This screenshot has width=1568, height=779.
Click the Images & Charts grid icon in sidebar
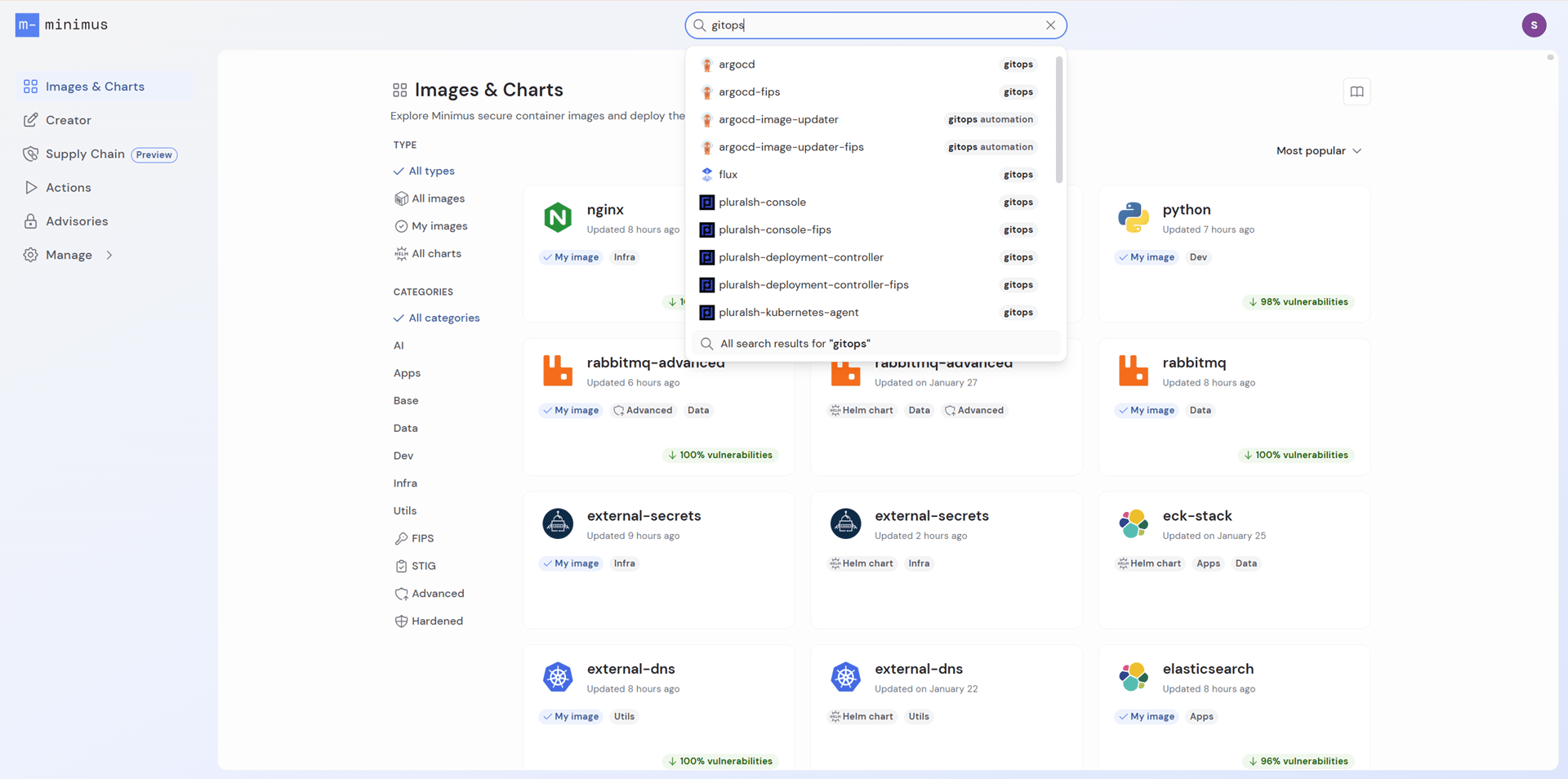(31, 87)
